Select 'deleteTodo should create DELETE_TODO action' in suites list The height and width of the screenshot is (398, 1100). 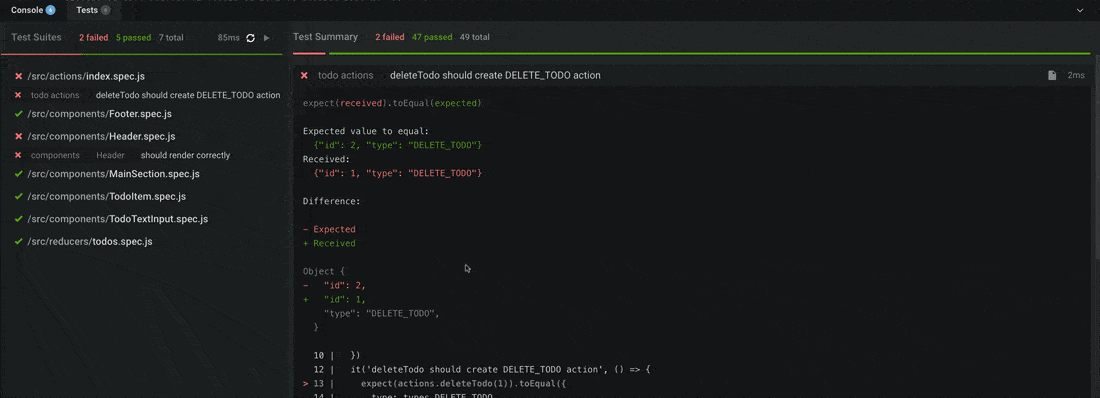(188, 95)
